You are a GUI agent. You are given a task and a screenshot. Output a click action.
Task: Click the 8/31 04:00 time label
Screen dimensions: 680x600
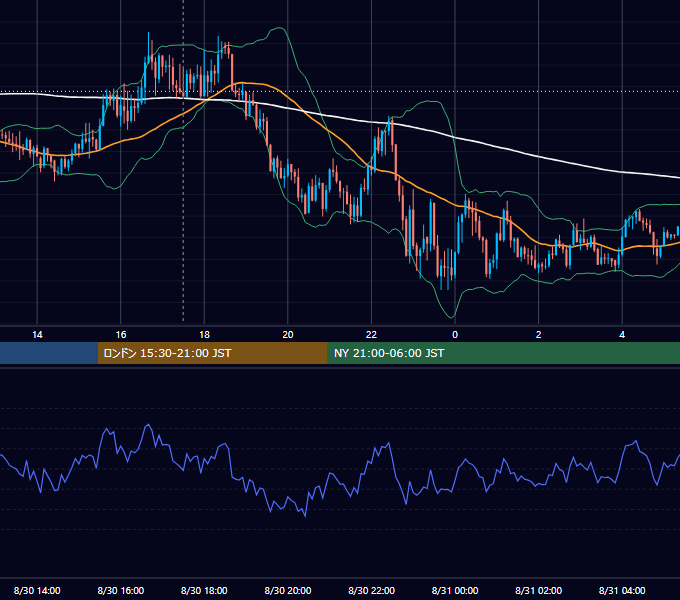[x=622, y=590]
